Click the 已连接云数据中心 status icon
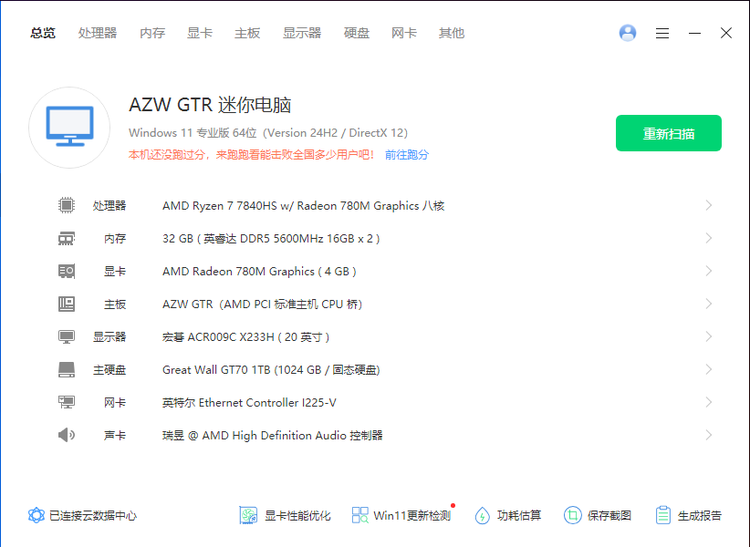The height and width of the screenshot is (547, 750). pyautogui.click(x=36, y=515)
